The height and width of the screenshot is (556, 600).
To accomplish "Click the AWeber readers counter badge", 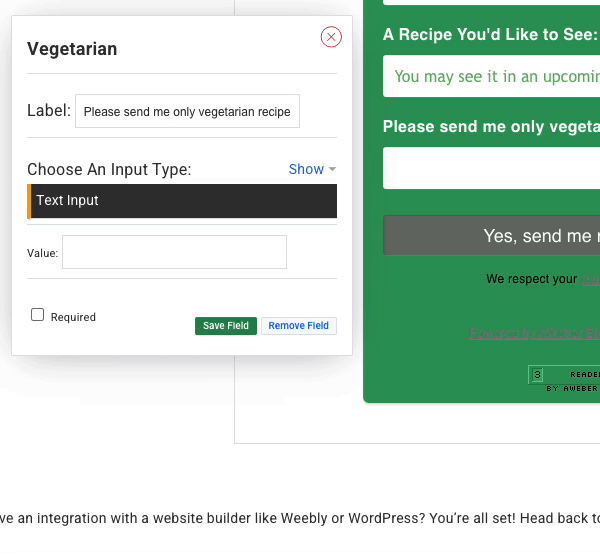I will point(564,376).
